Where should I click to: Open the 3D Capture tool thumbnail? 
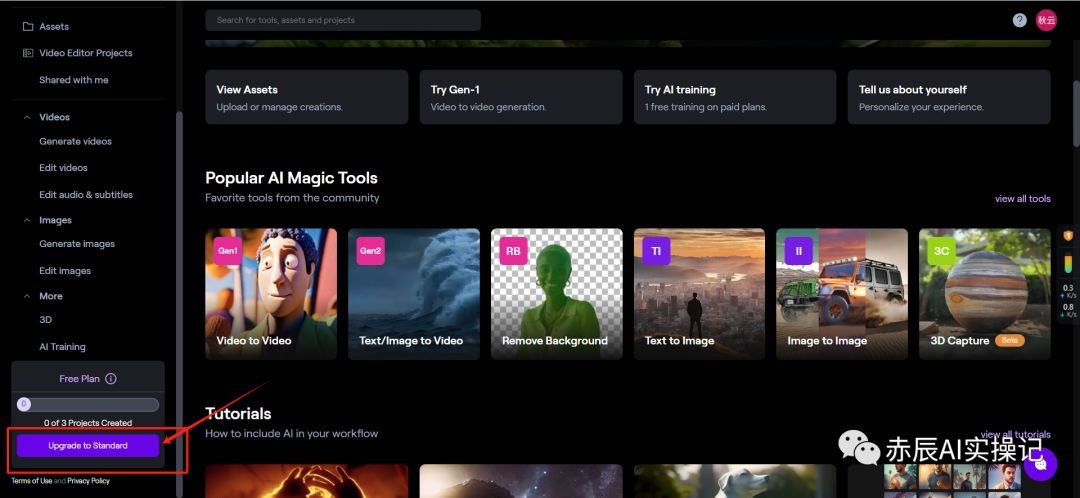pos(985,294)
